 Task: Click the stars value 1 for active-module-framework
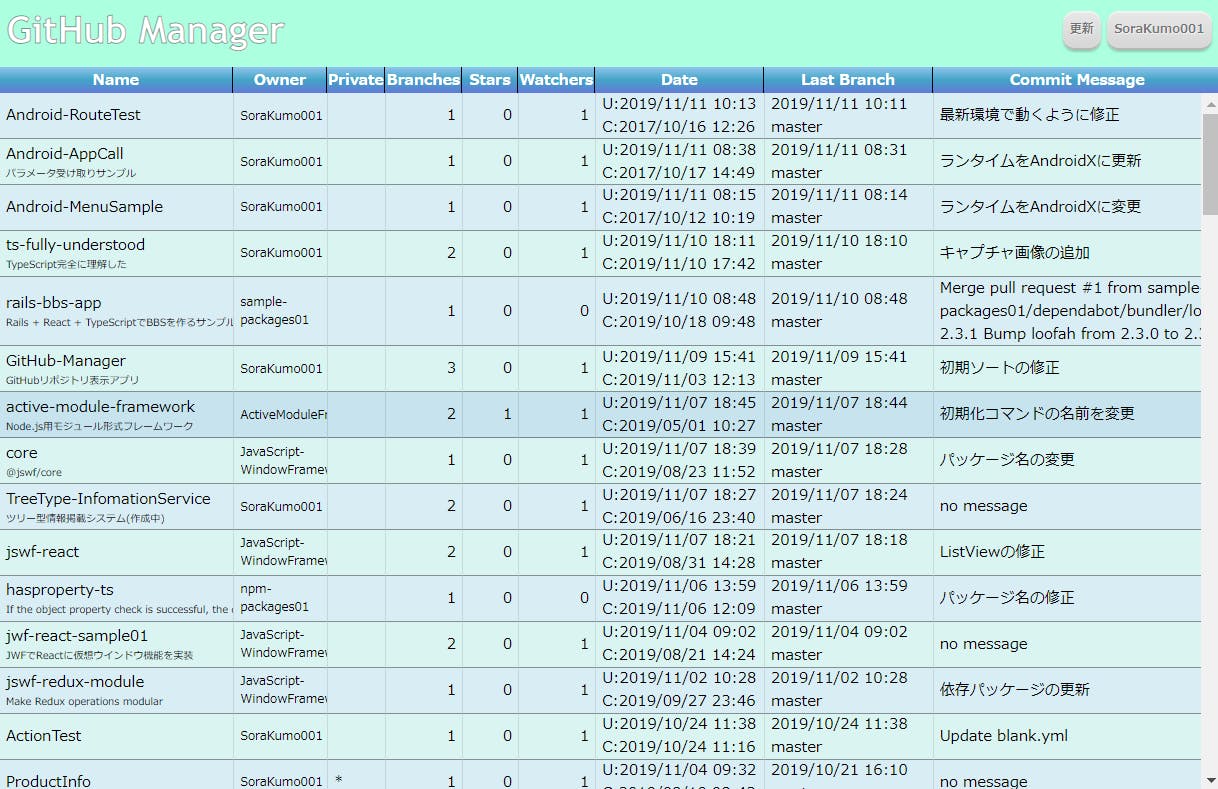[x=507, y=414]
